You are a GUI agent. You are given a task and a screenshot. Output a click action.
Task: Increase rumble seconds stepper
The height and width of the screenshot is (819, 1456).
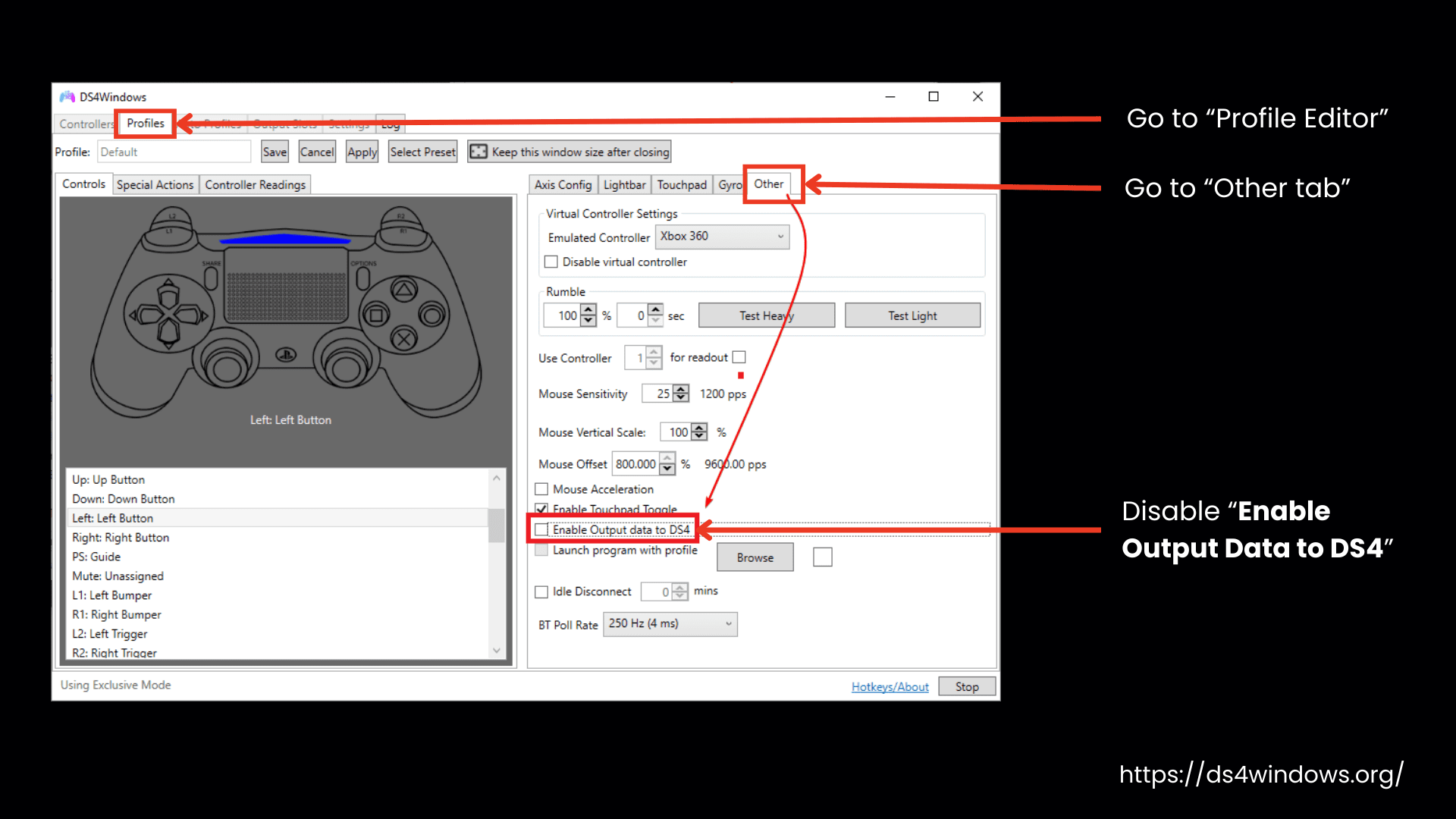pyautogui.click(x=656, y=310)
